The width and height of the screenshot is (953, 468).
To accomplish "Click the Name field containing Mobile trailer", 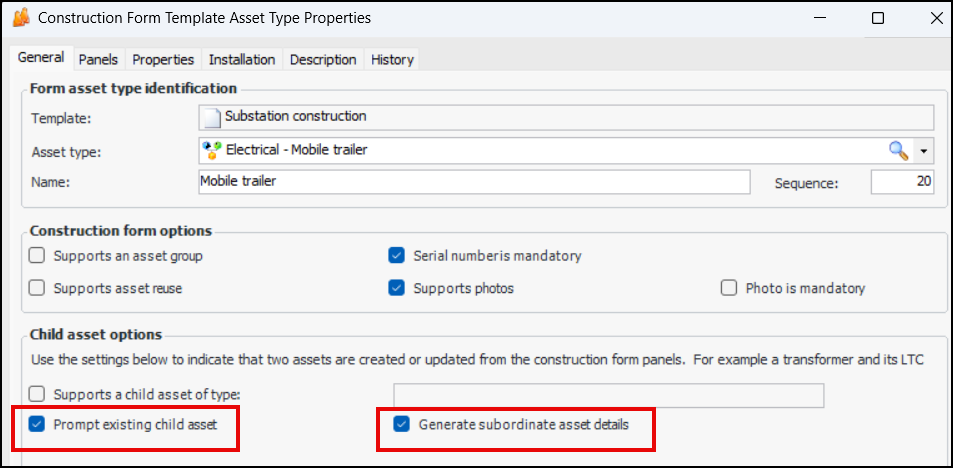I will (474, 182).
